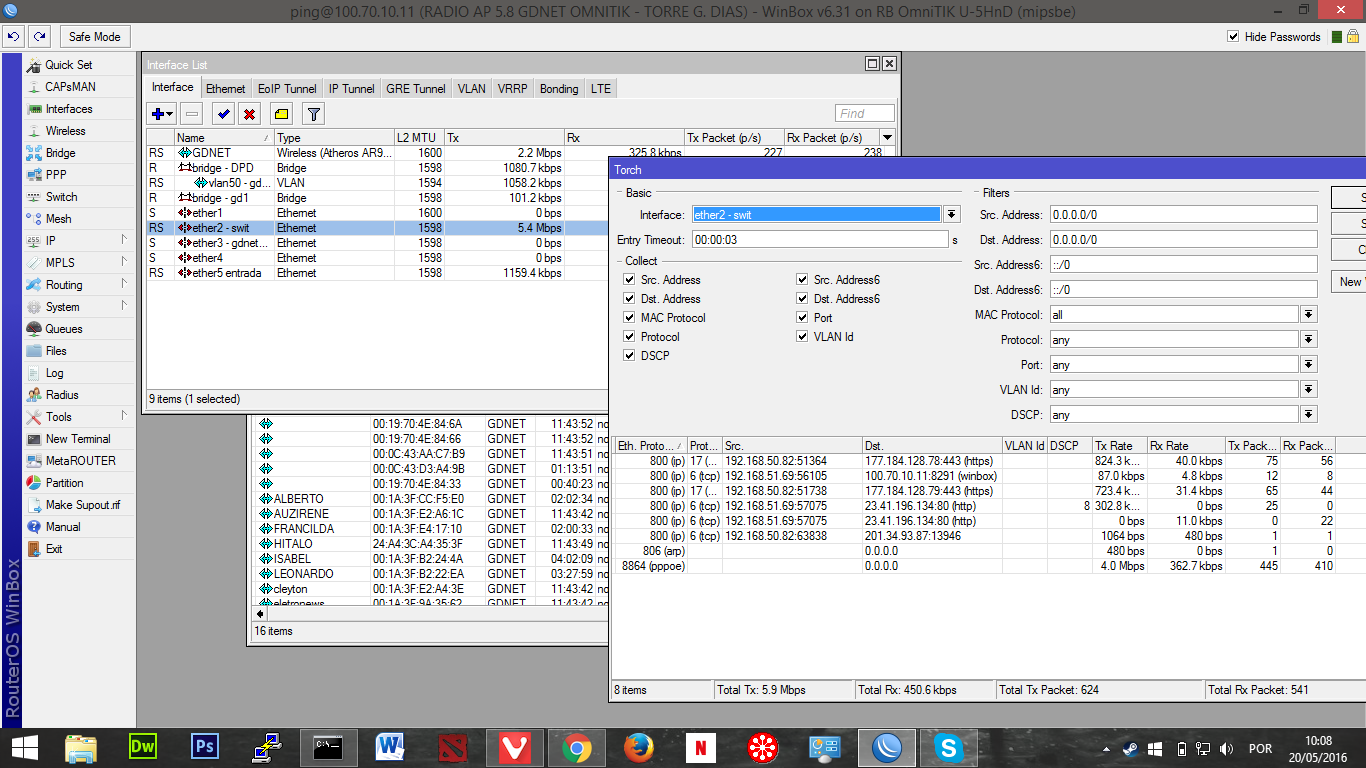Toggle MAC Protocol checkbox in Collect

(630, 318)
